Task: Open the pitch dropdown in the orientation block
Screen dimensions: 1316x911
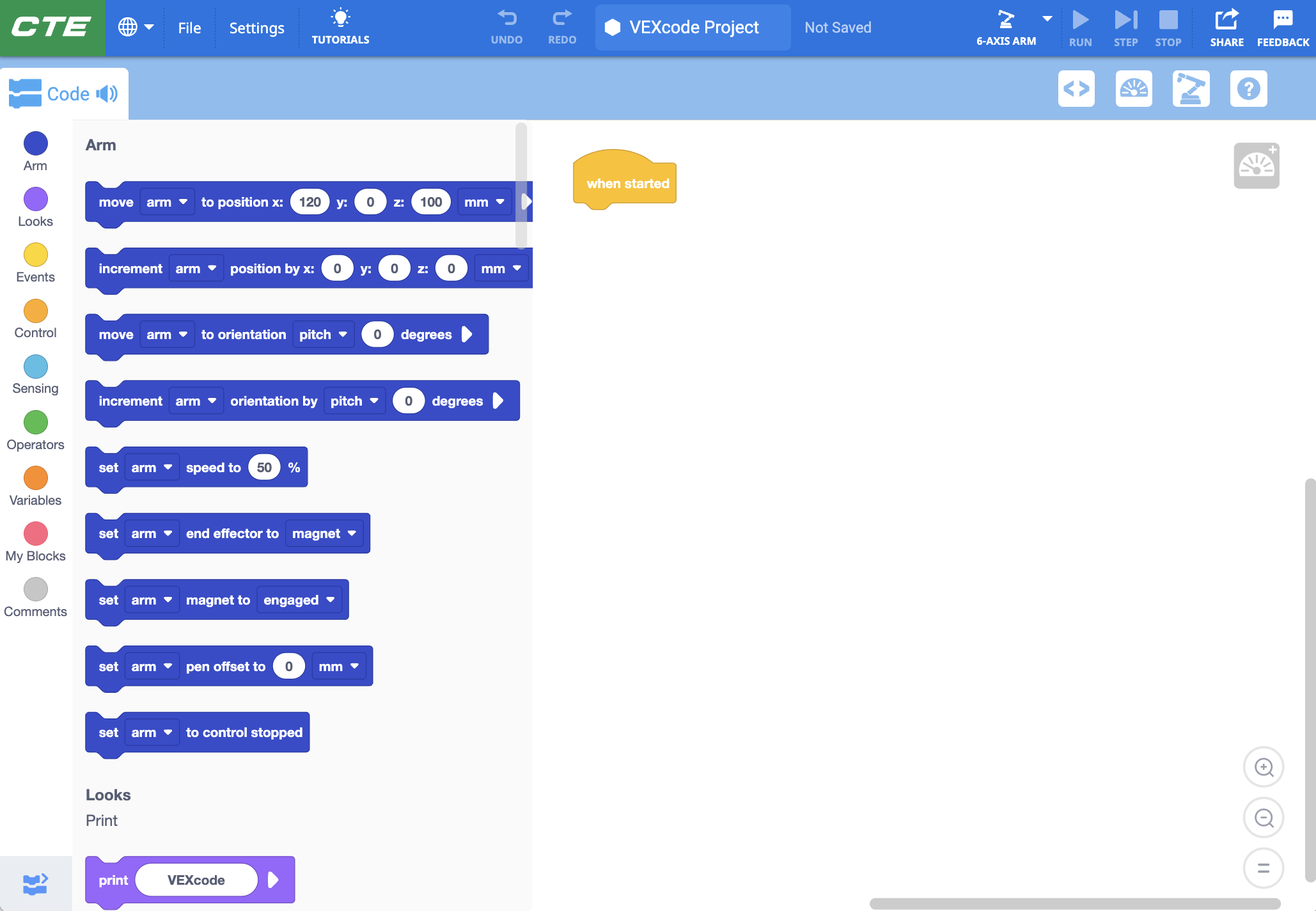Action: (323, 334)
